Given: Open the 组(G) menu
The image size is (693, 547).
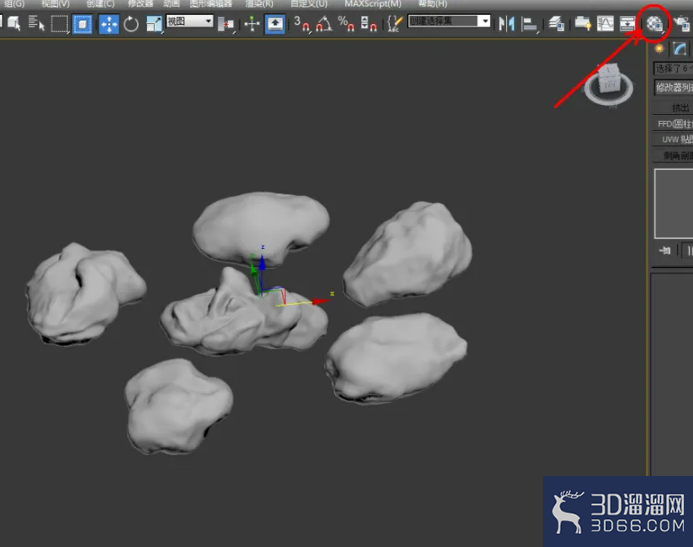Looking at the screenshot, I should point(13,4).
